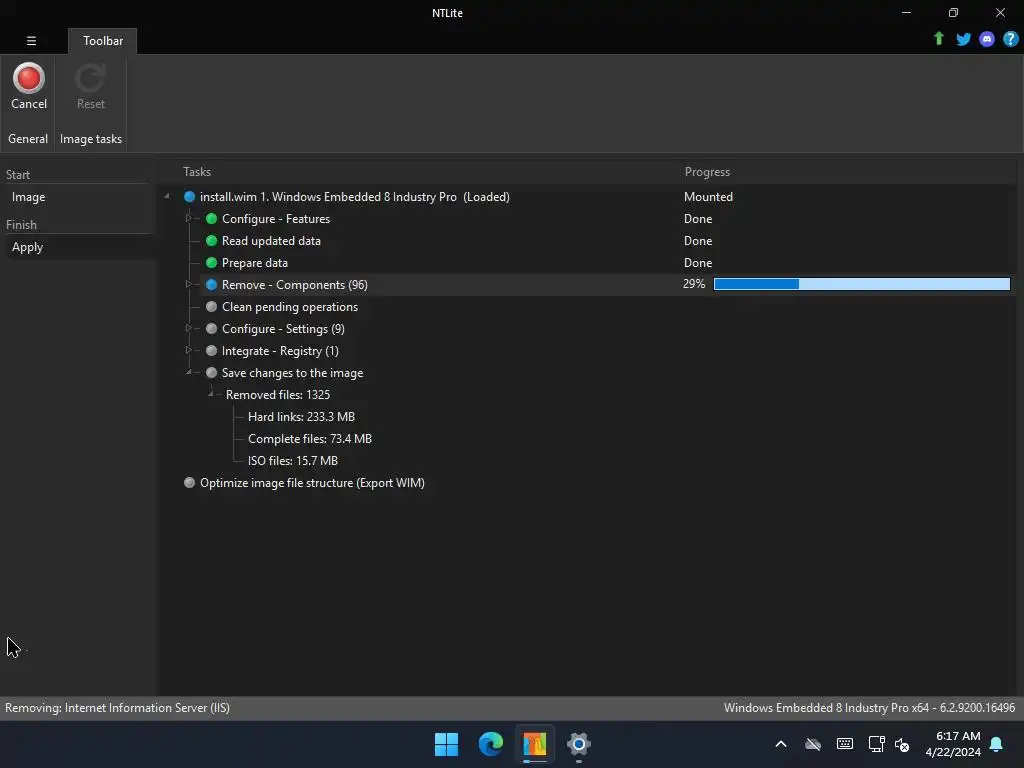
Task: Click green status dot for Read updated data
Action: (x=211, y=240)
